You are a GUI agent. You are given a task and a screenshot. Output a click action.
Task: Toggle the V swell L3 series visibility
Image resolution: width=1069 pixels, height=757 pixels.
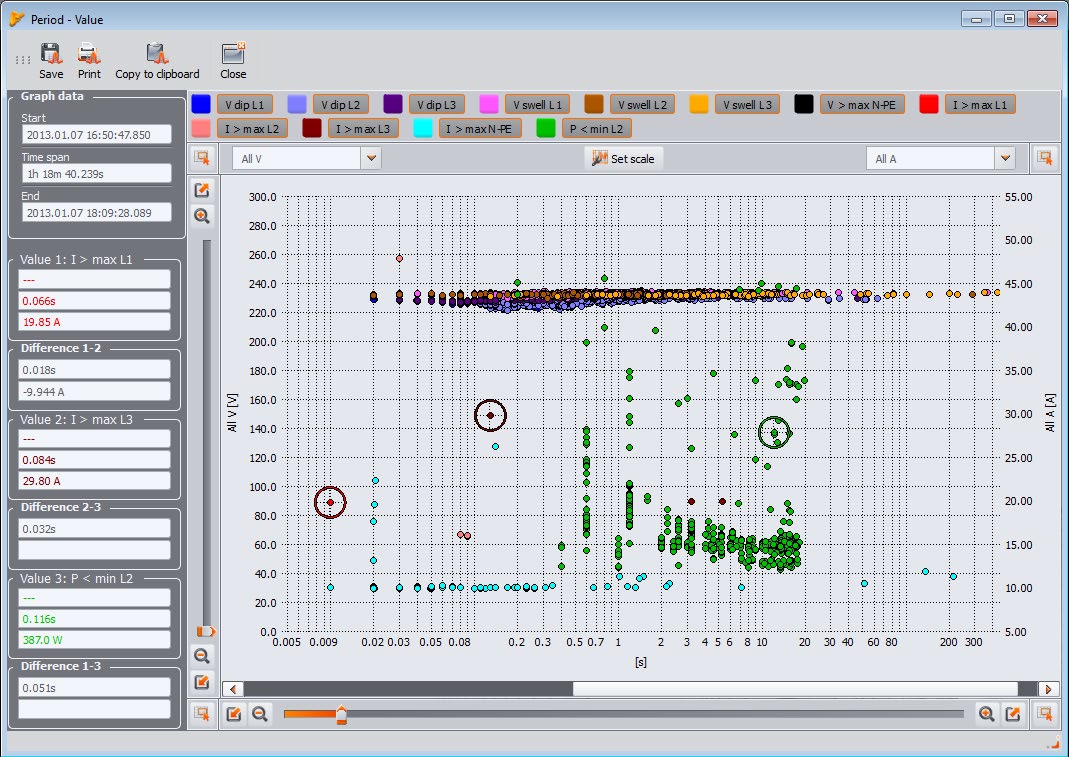pyautogui.click(x=746, y=104)
